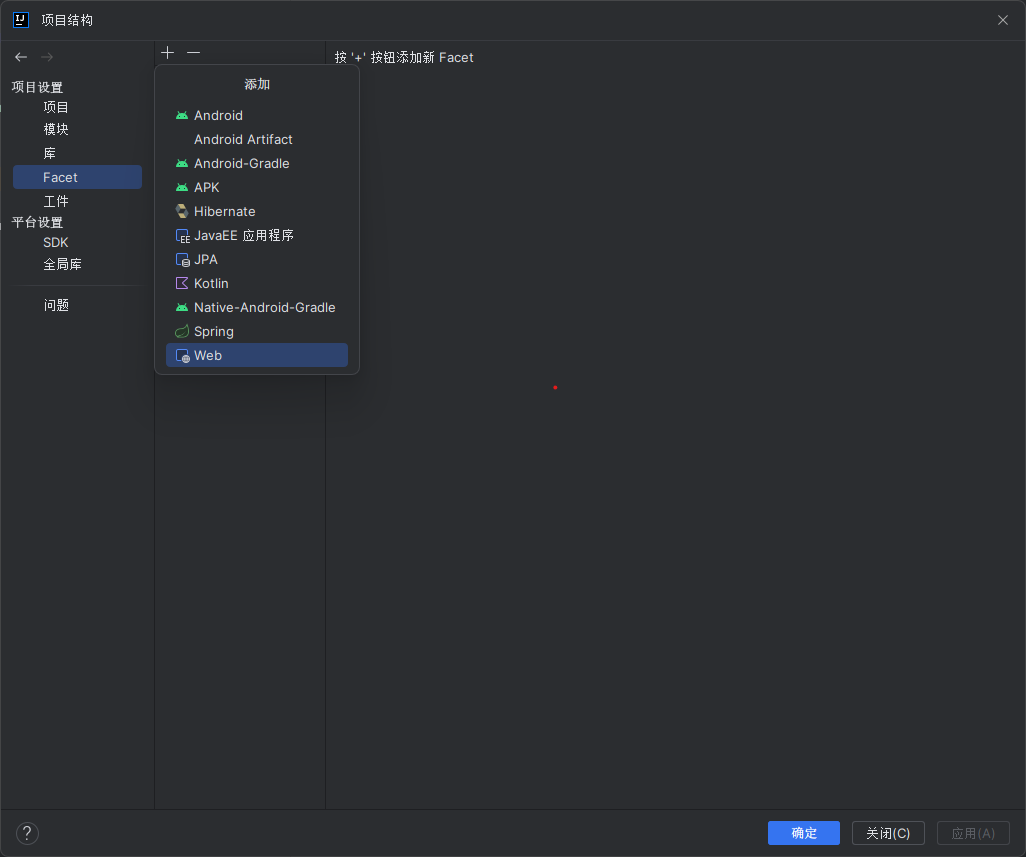Click the 项目结构 window title

67,20
